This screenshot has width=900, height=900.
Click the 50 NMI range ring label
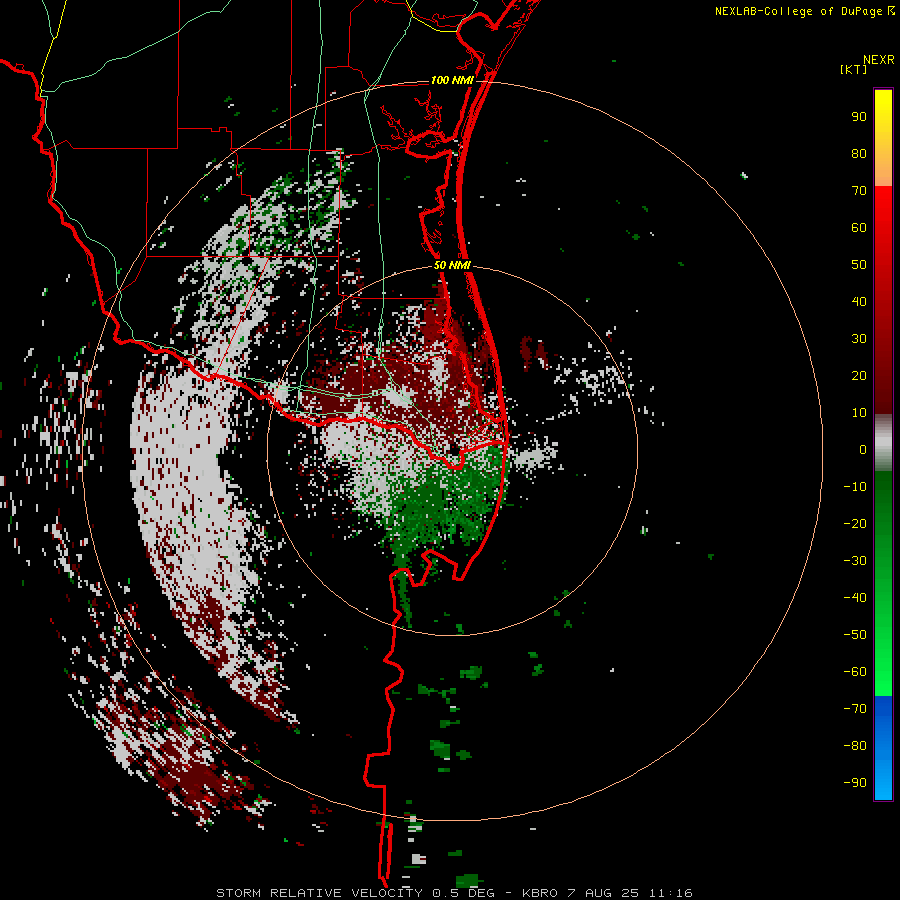[452, 265]
